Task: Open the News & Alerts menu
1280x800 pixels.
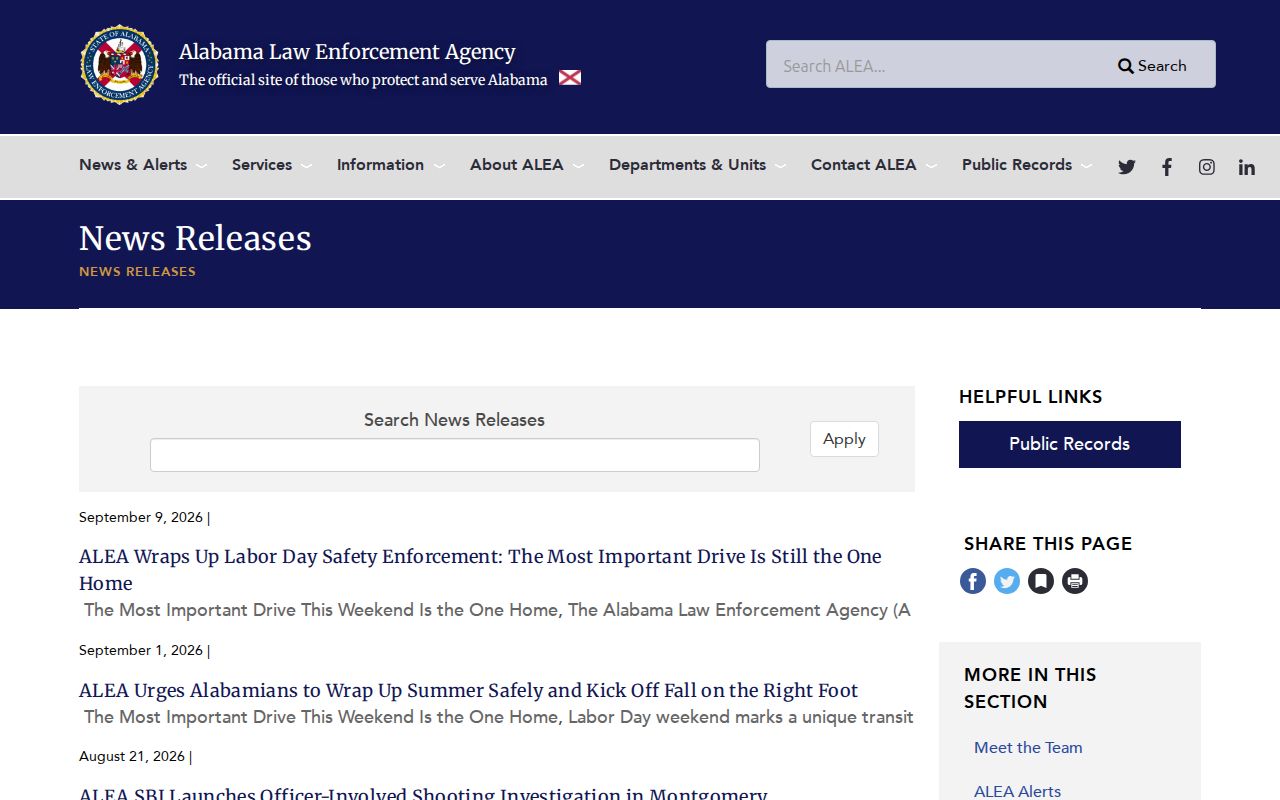Action: 133,165
